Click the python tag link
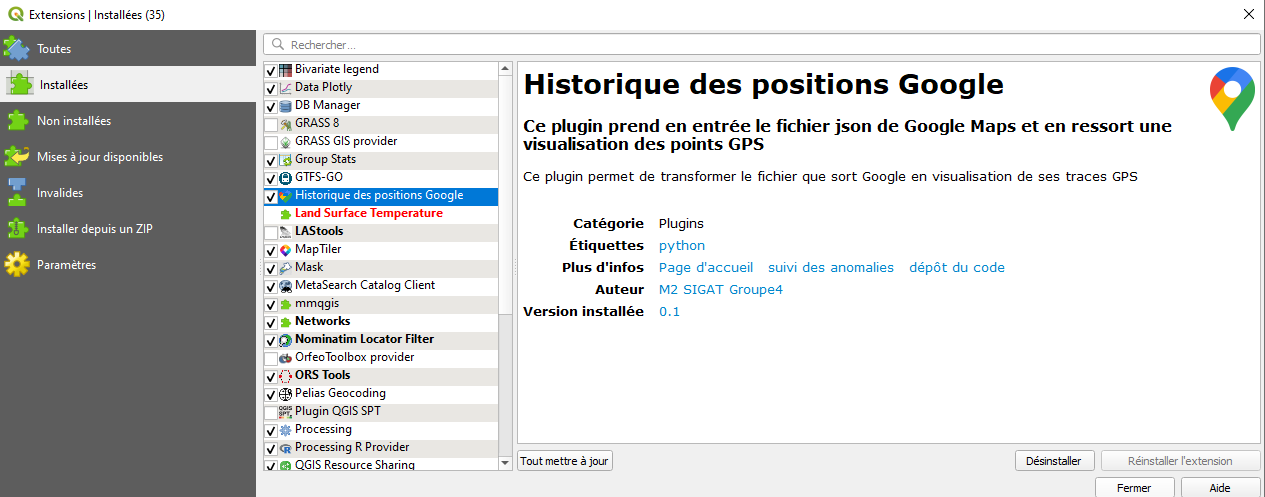The image size is (1265, 497). tap(682, 245)
